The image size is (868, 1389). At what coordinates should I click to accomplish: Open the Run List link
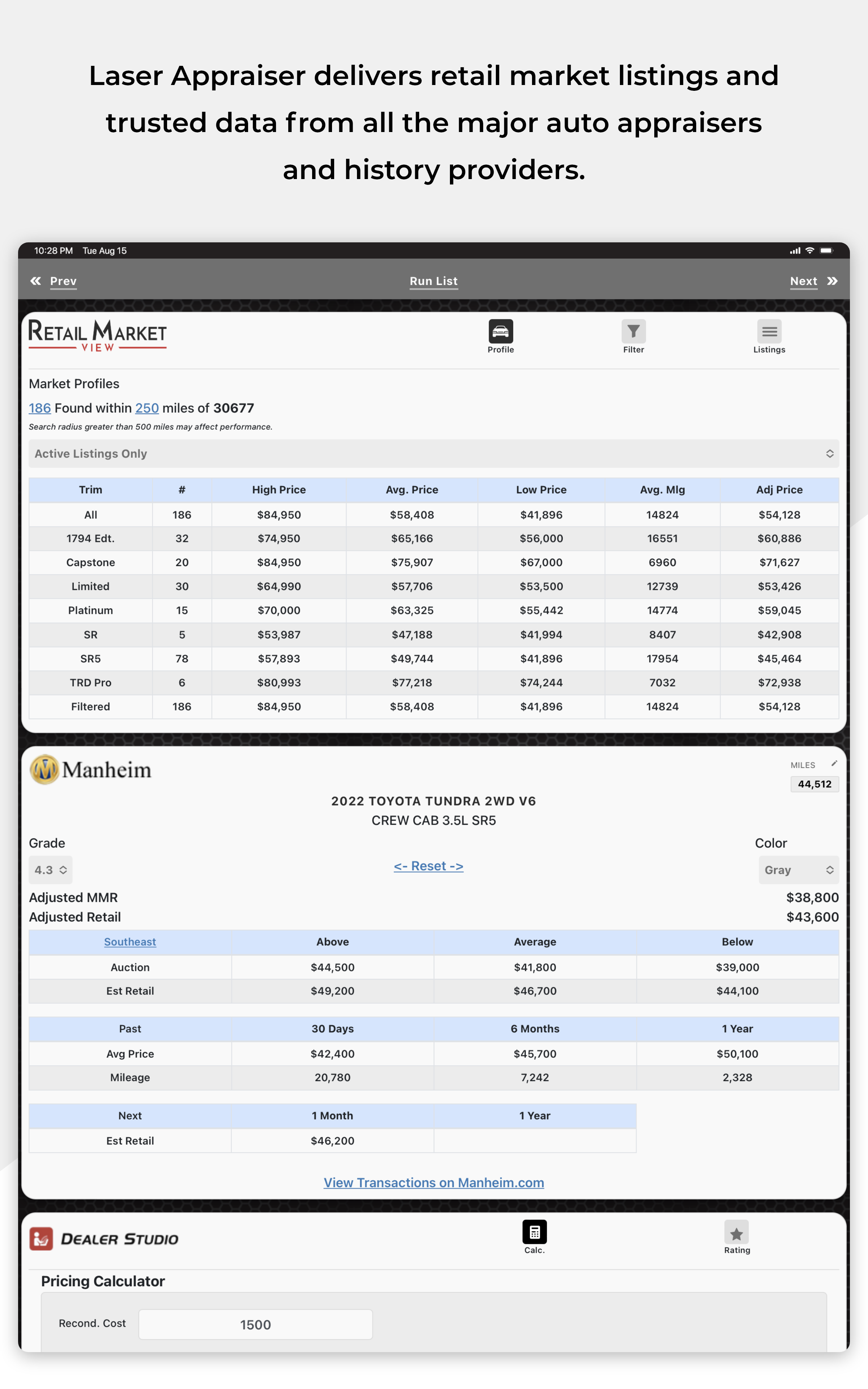(x=433, y=281)
